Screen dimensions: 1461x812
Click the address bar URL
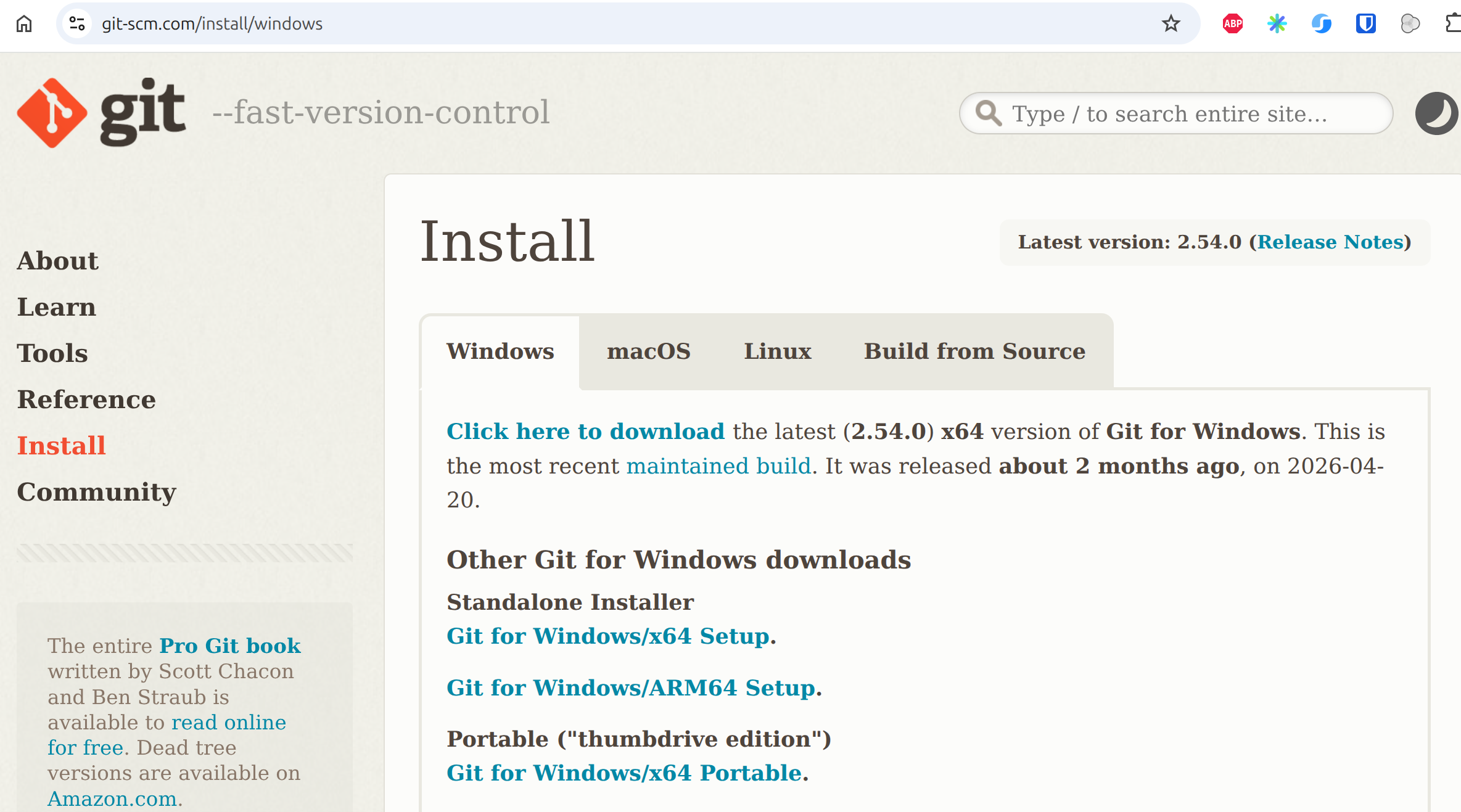(212, 24)
